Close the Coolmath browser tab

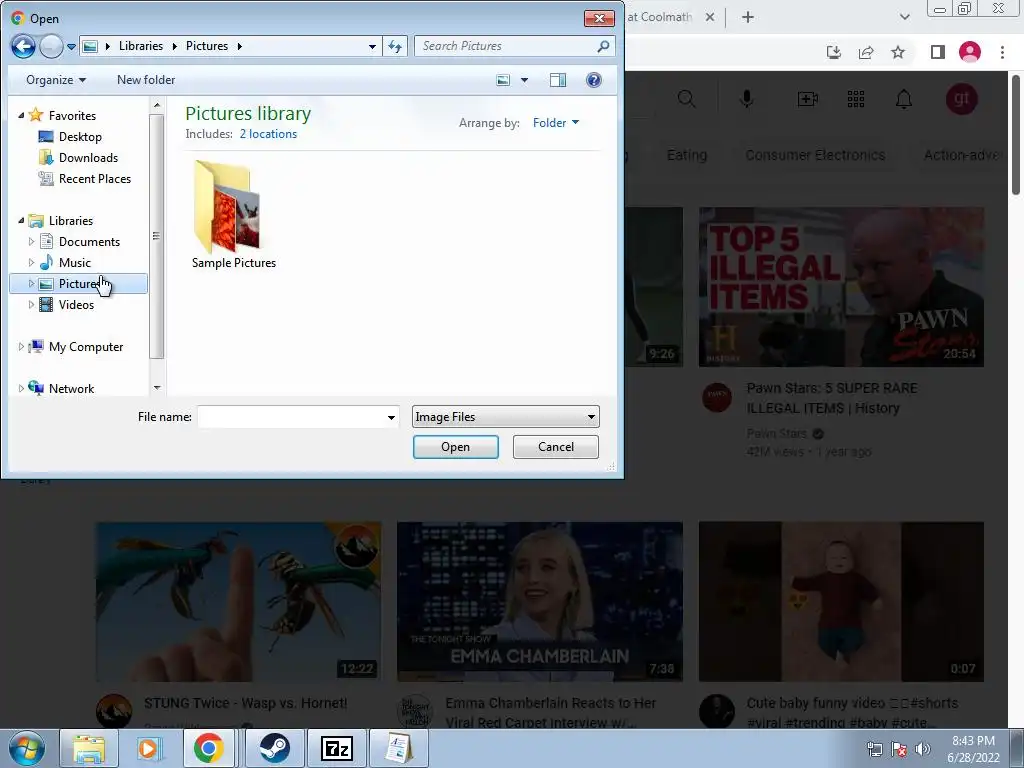(710, 17)
